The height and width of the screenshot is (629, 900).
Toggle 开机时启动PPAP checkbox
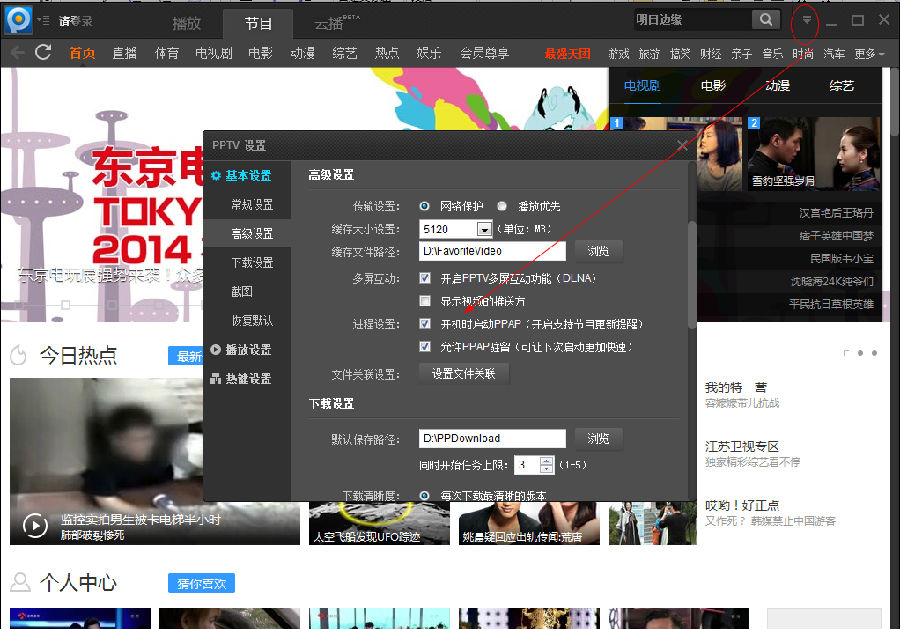click(x=425, y=324)
